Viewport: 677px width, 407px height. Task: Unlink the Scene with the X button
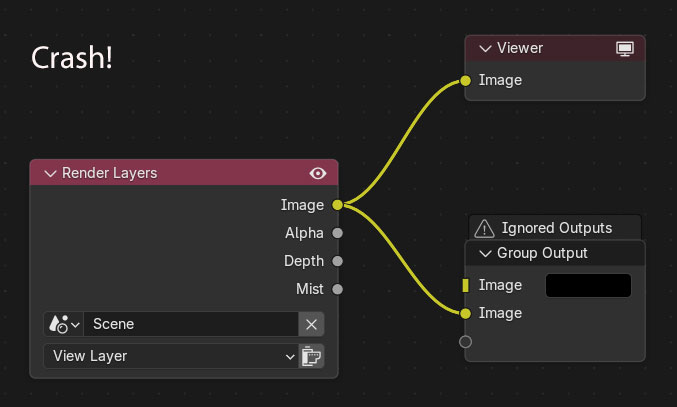[312, 324]
